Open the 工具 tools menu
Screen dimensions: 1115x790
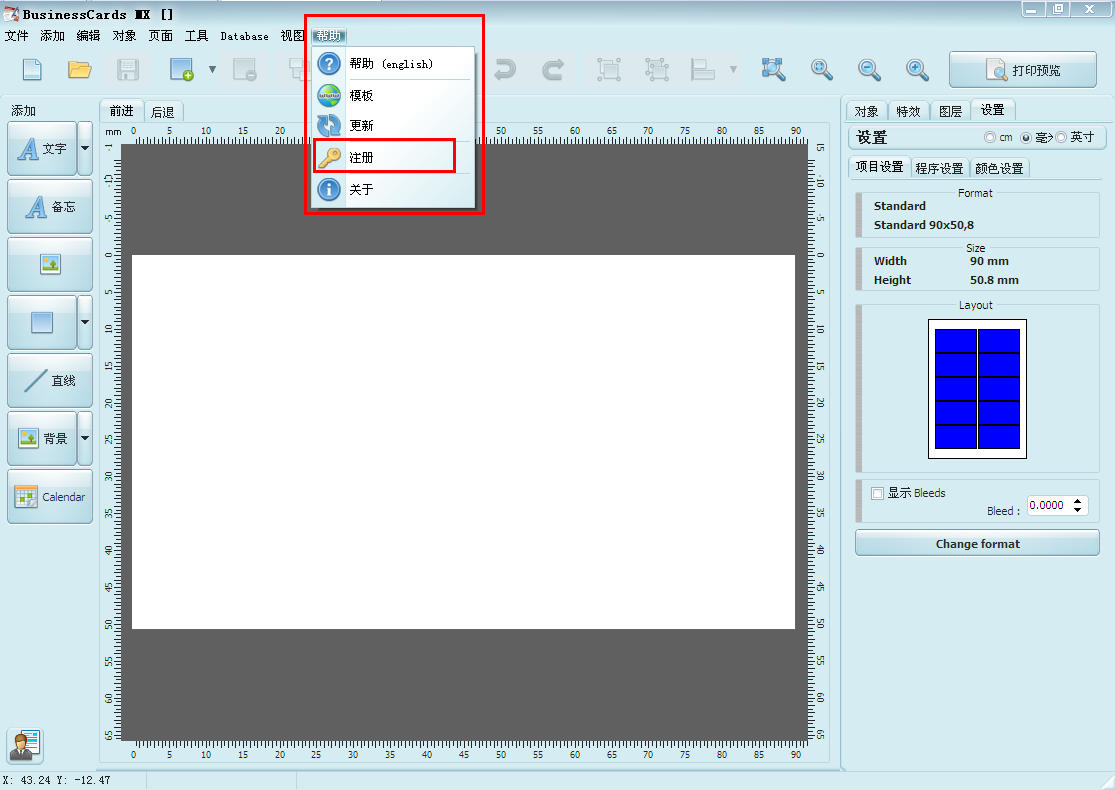[x=196, y=36]
